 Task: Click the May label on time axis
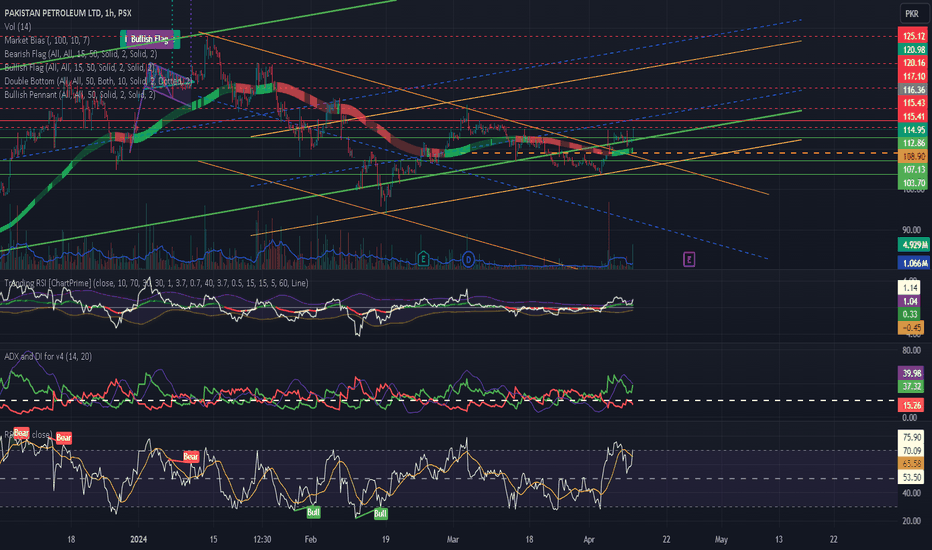pyautogui.click(x=721, y=539)
